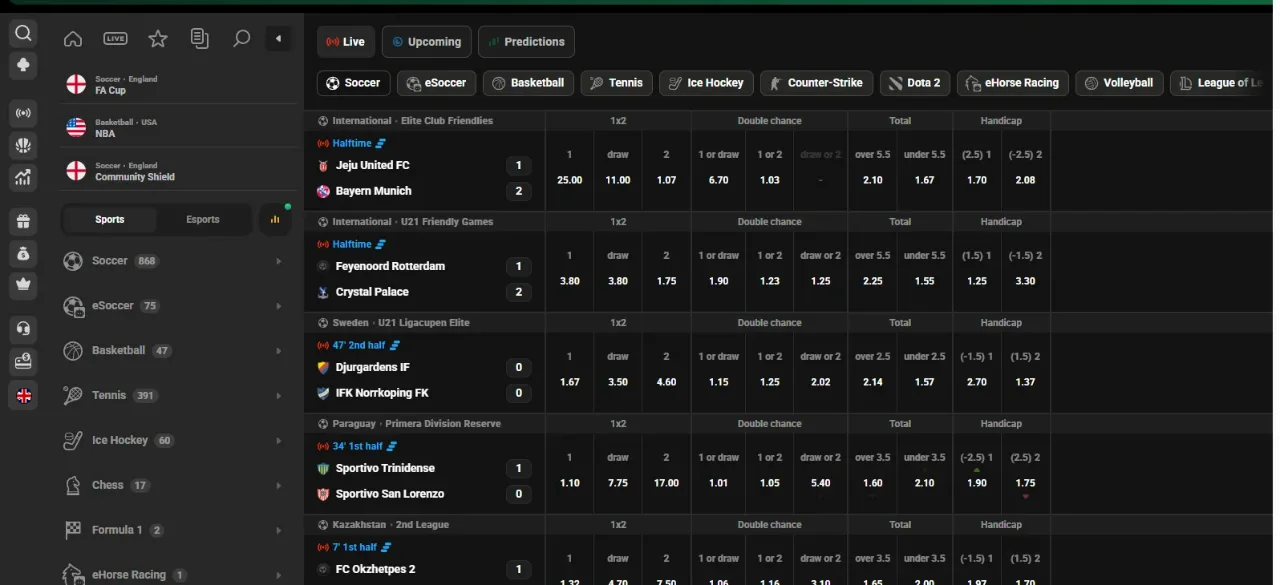Filter by the Ice Hockey sport chip
Screen dimensions: 1280x585
706,83
